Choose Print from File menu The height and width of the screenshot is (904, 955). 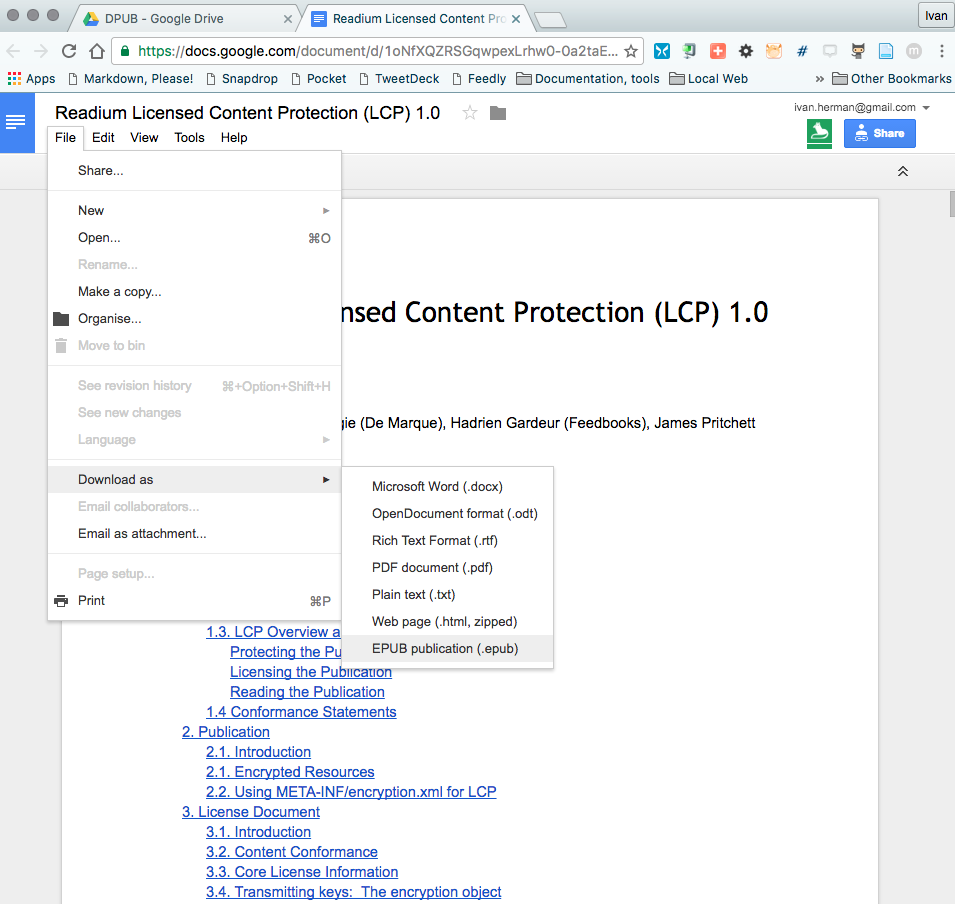pos(194,601)
